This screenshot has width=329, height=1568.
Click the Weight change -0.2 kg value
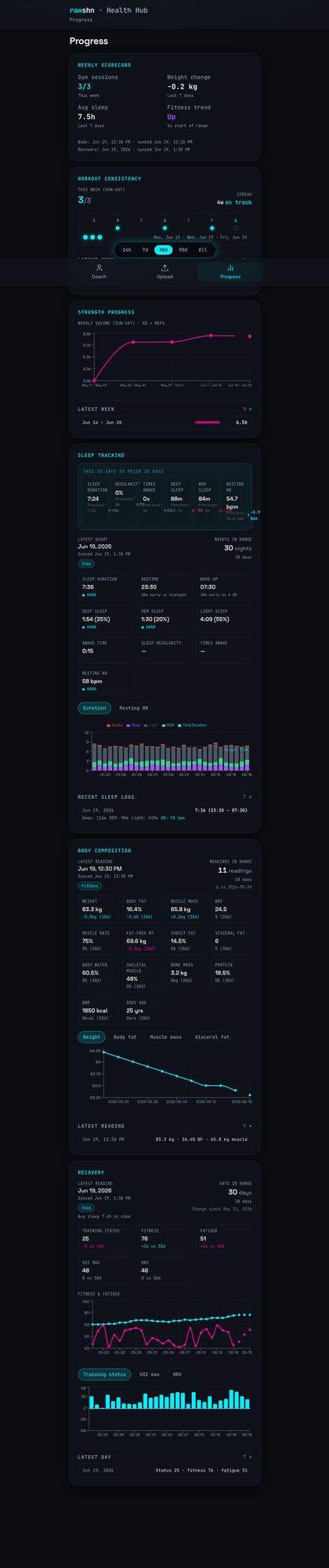[x=182, y=86]
